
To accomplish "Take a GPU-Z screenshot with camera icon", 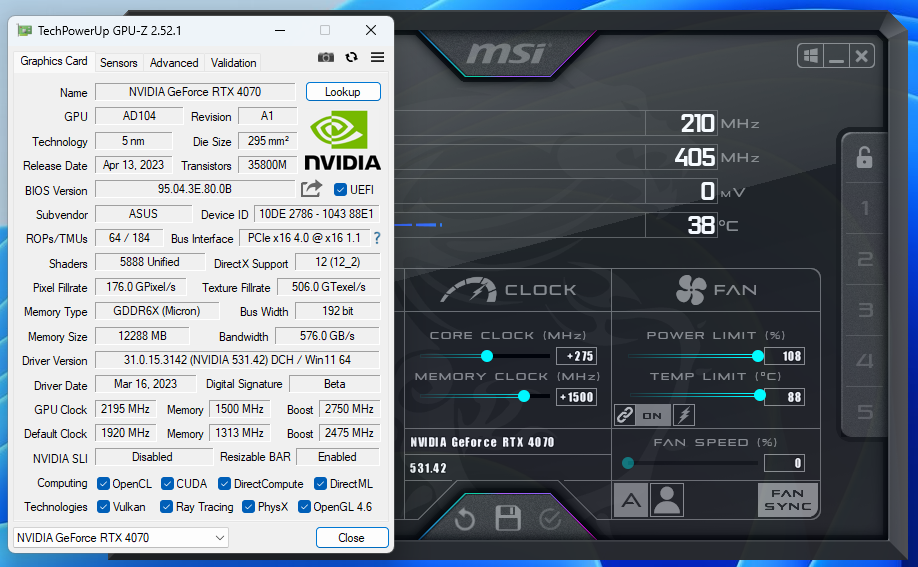I will [x=326, y=57].
